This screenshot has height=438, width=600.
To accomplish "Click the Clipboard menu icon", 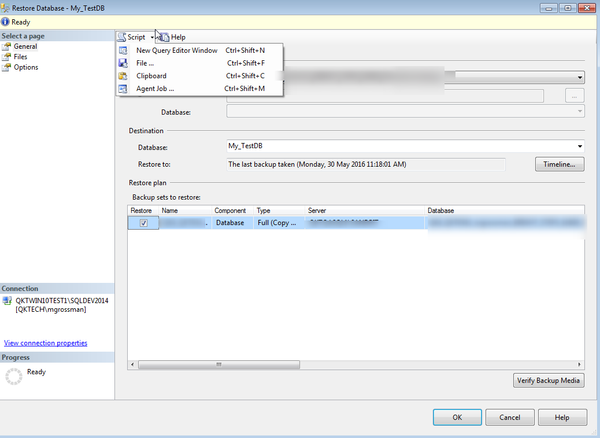I will point(123,76).
